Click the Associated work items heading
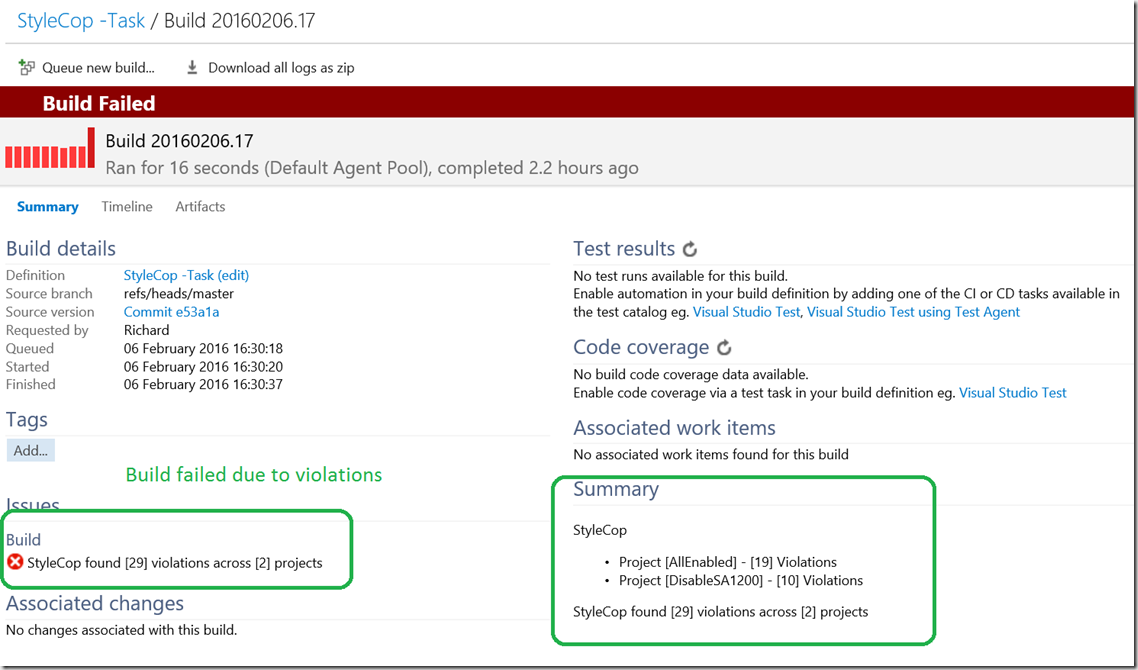The width and height of the screenshot is (1138, 670). tap(674, 428)
